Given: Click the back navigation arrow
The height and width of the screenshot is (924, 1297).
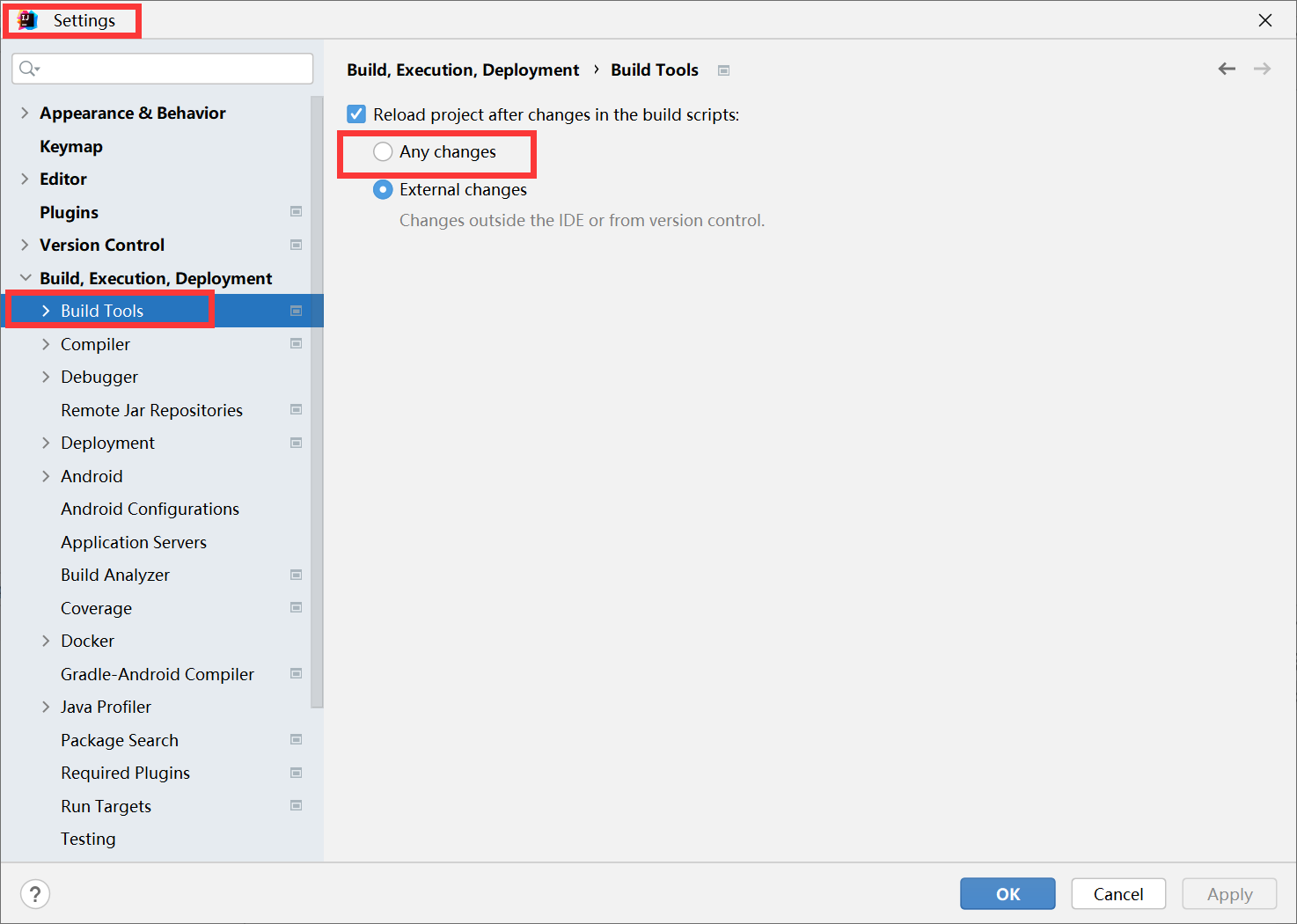Looking at the screenshot, I should point(1227,69).
